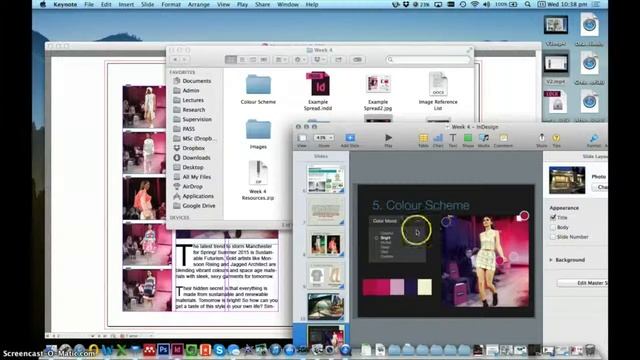The height and width of the screenshot is (360, 640).
Task: Open the Format menu in menu bar
Action: [171, 4]
